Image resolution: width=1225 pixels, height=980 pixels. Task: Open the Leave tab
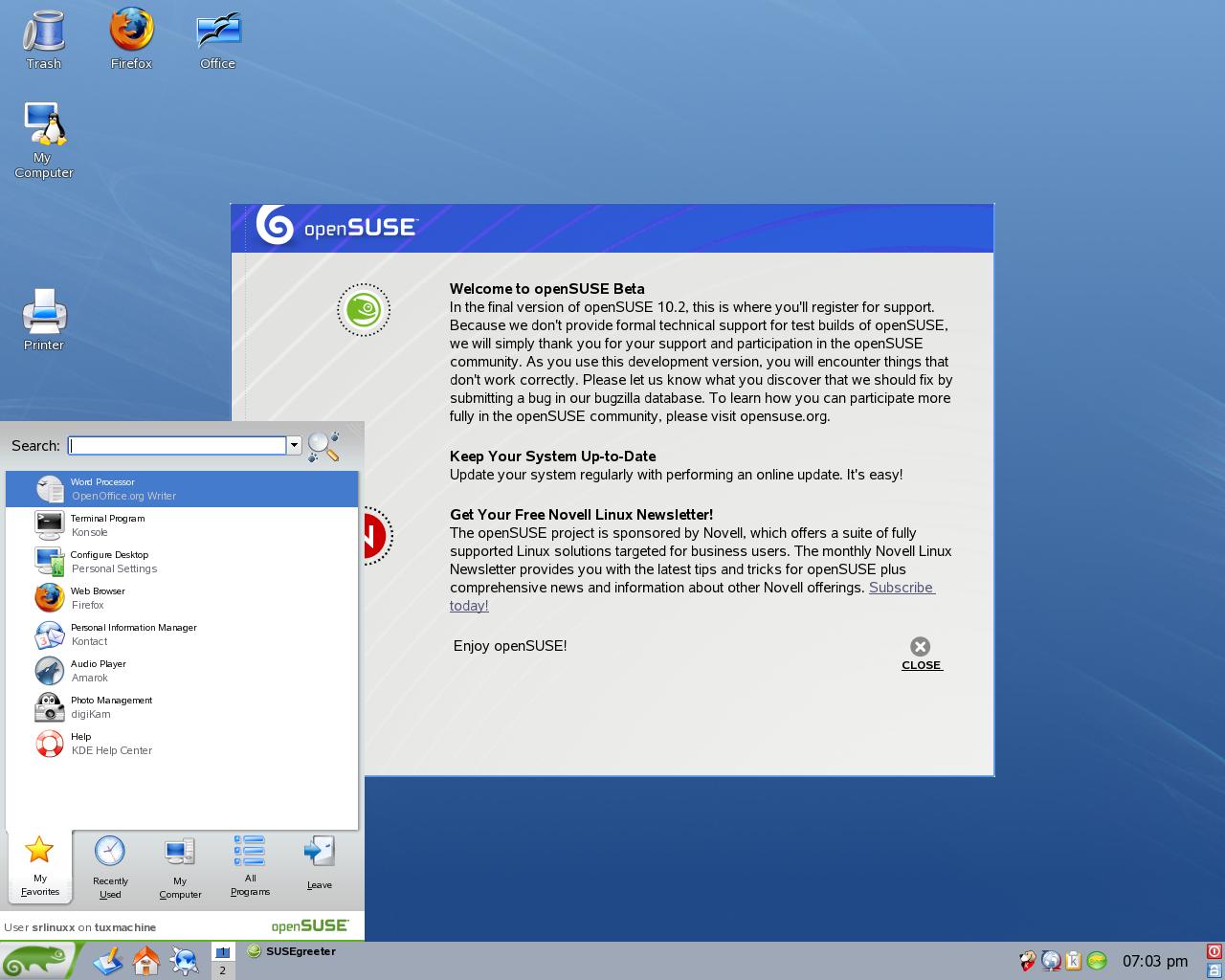[320, 863]
